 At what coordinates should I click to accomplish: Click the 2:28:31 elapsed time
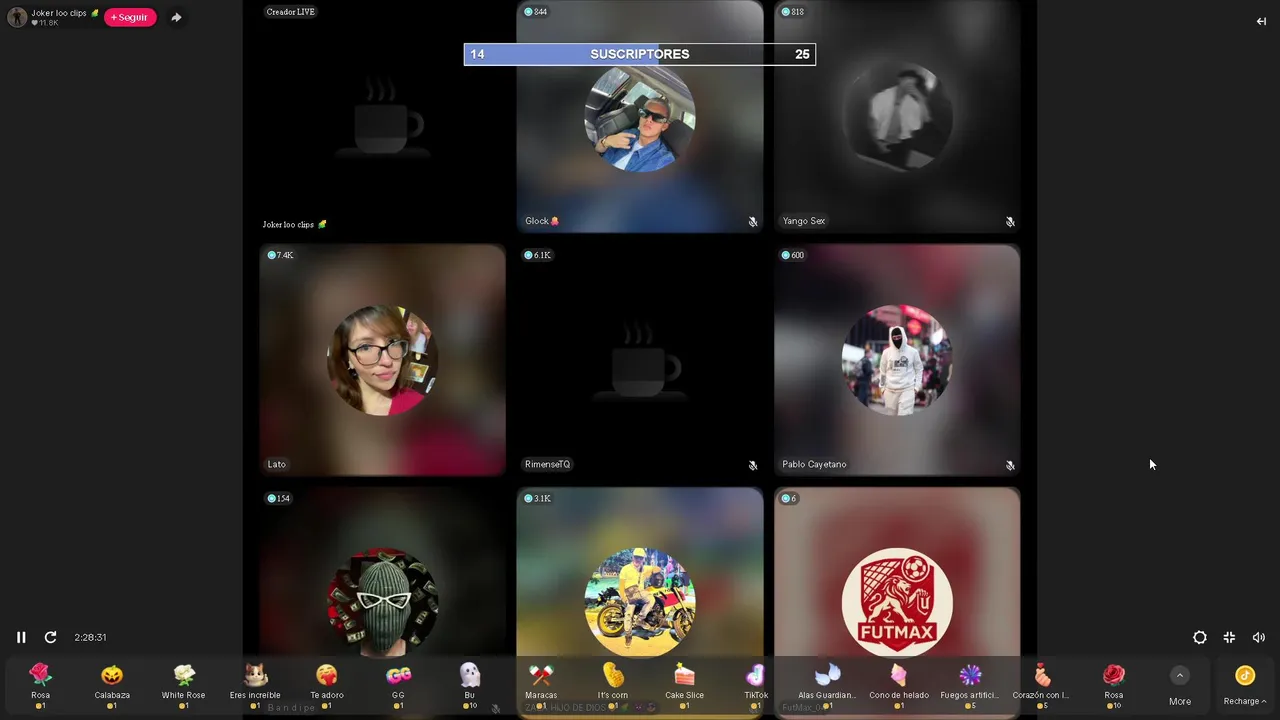90,637
